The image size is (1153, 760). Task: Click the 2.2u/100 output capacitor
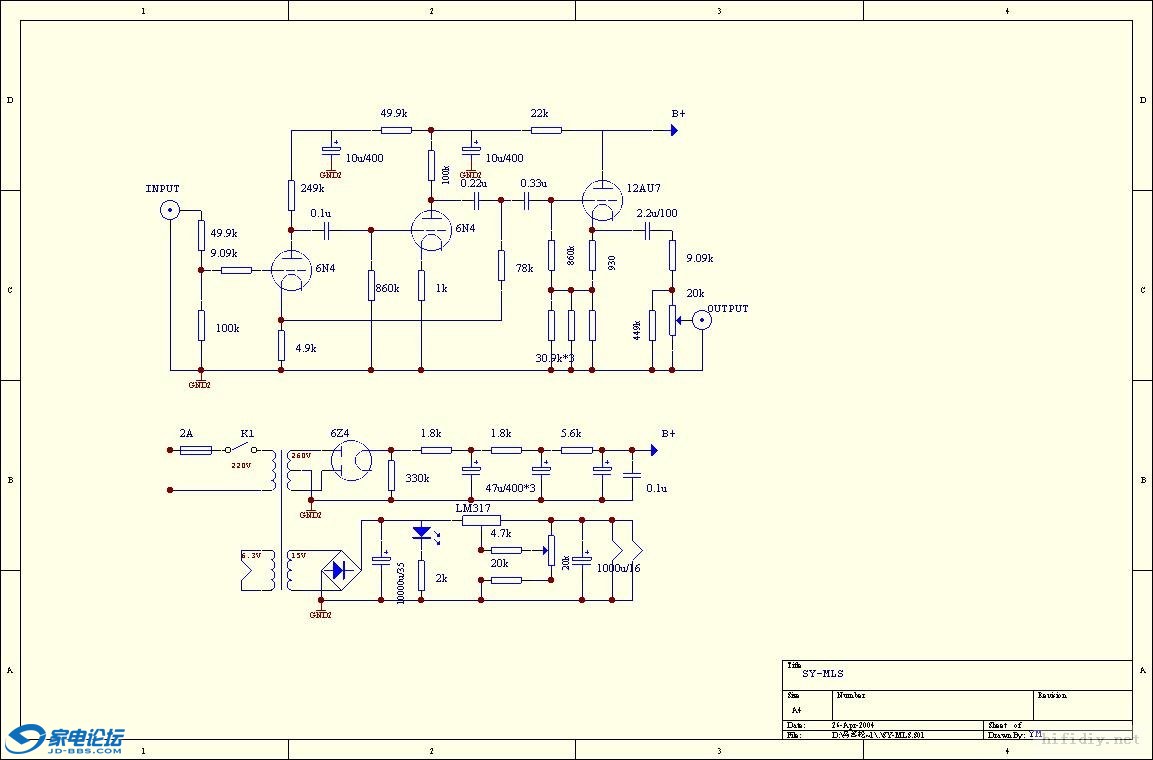coord(648,231)
